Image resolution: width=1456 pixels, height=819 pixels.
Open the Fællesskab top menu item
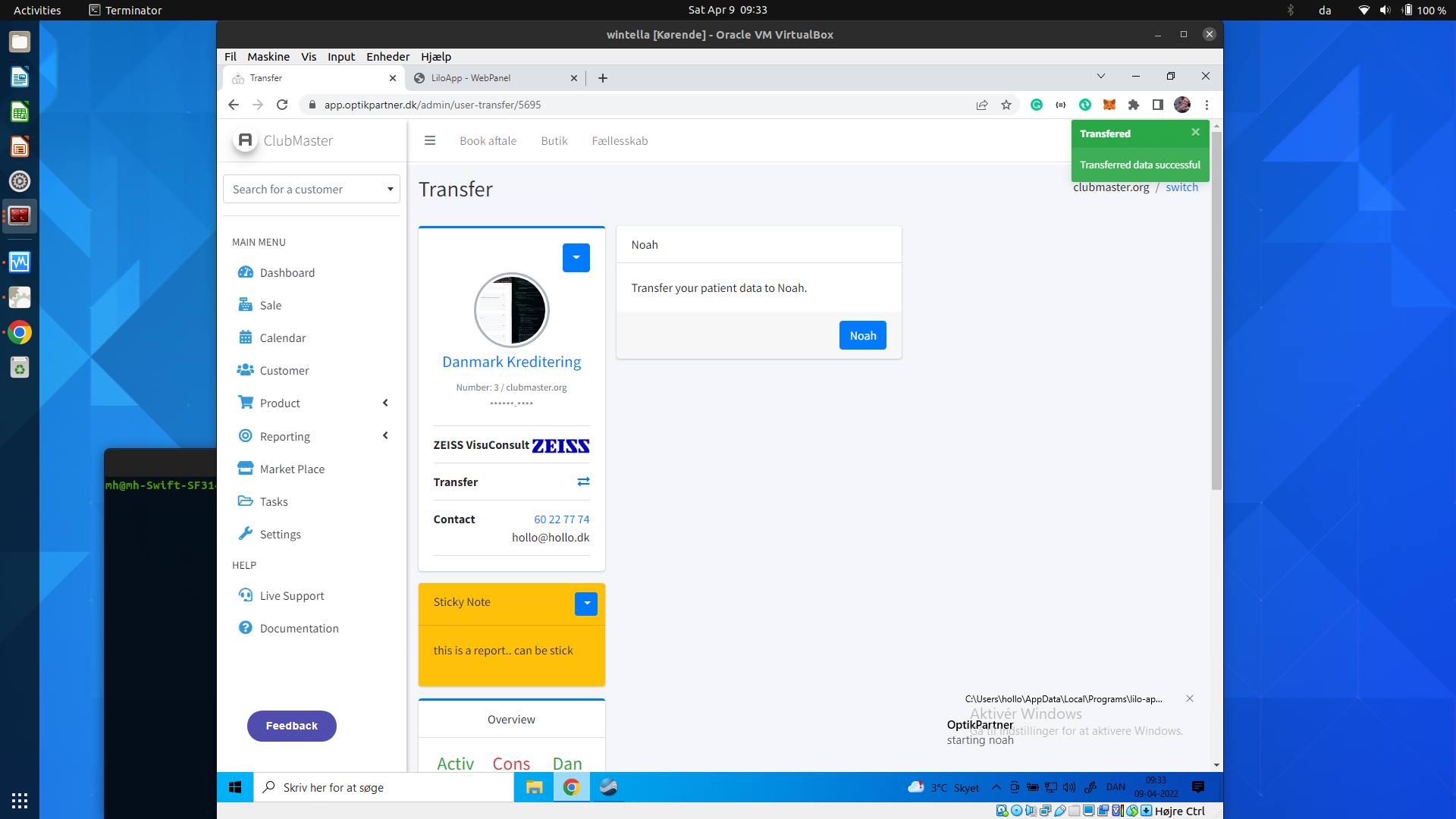click(x=620, y=141)
